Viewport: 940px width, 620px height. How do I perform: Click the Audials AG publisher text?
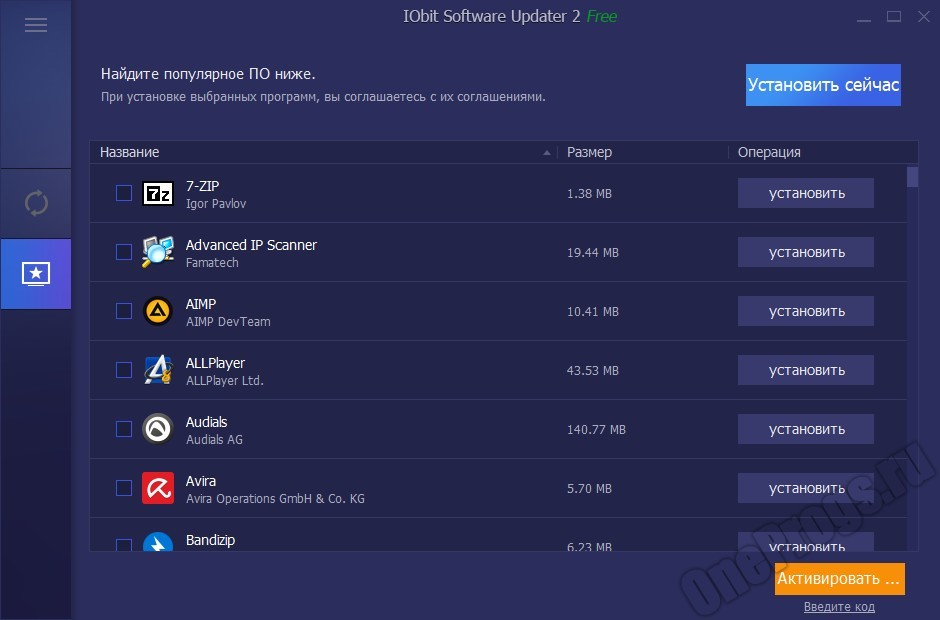pos(214,440)
